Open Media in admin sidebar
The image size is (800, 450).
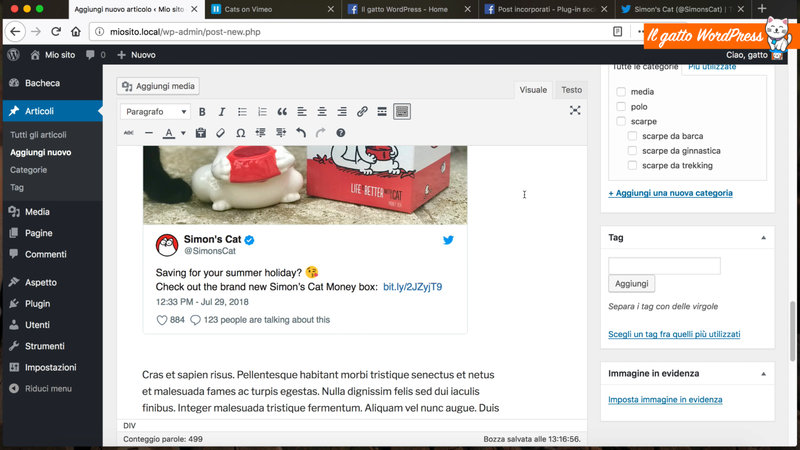[37, 212]
